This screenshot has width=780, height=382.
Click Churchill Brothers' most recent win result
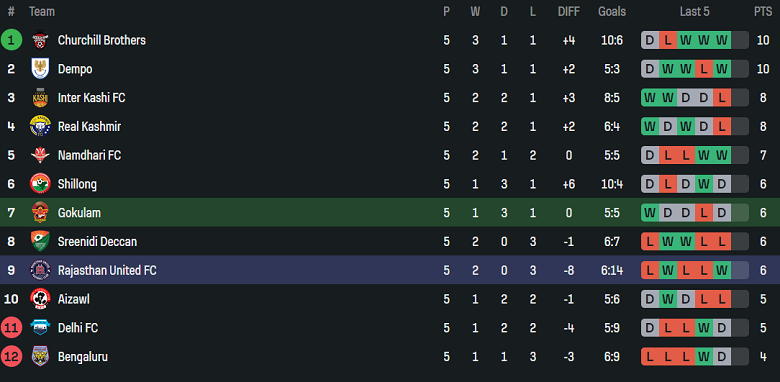point(722,40)
